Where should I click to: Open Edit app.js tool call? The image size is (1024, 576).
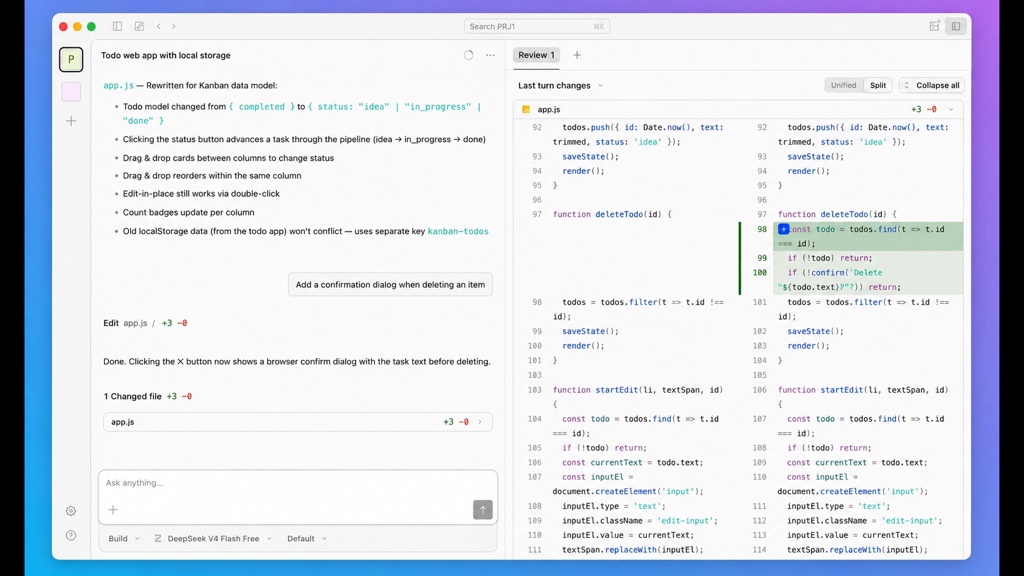[145, 323]
